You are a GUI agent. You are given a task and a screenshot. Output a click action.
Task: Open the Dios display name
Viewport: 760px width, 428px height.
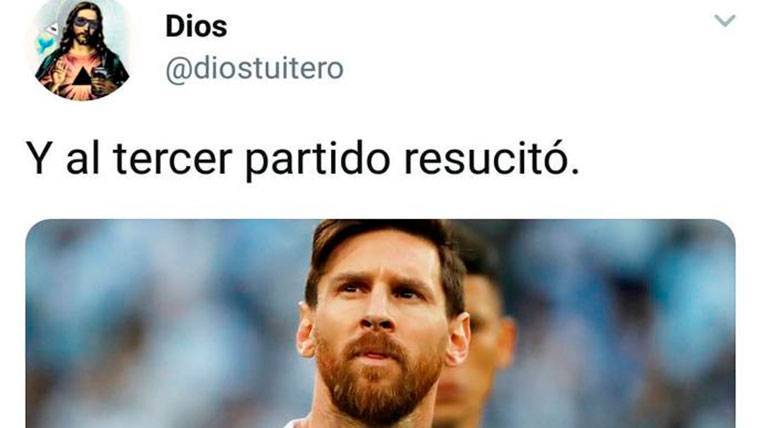(x=196, y=26)
